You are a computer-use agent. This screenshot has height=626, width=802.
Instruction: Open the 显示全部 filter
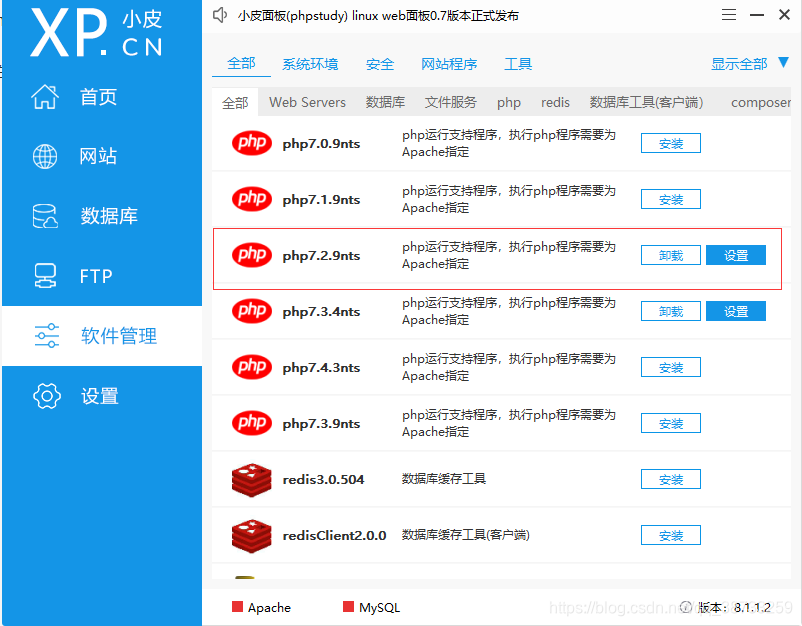point(739,64)
